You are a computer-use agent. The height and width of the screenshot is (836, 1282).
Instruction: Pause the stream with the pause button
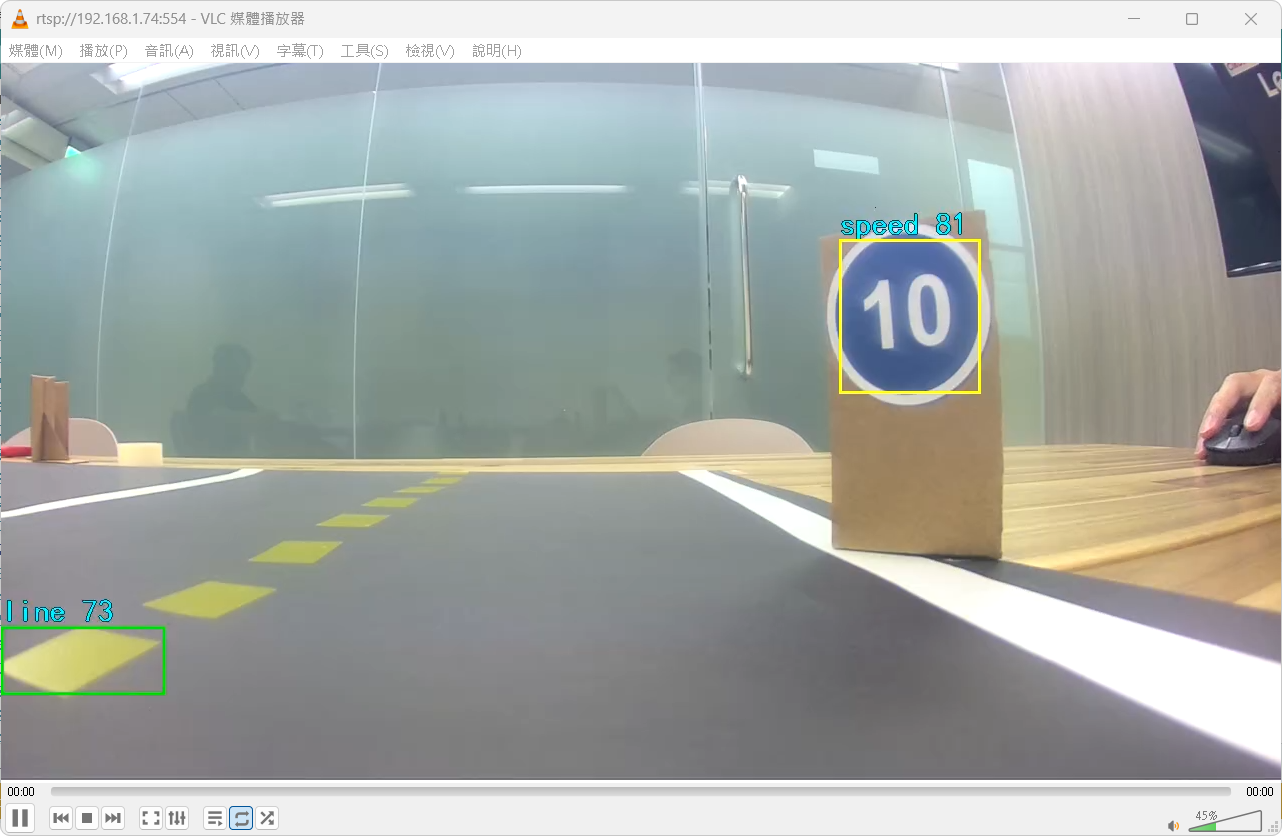[20, 818]
